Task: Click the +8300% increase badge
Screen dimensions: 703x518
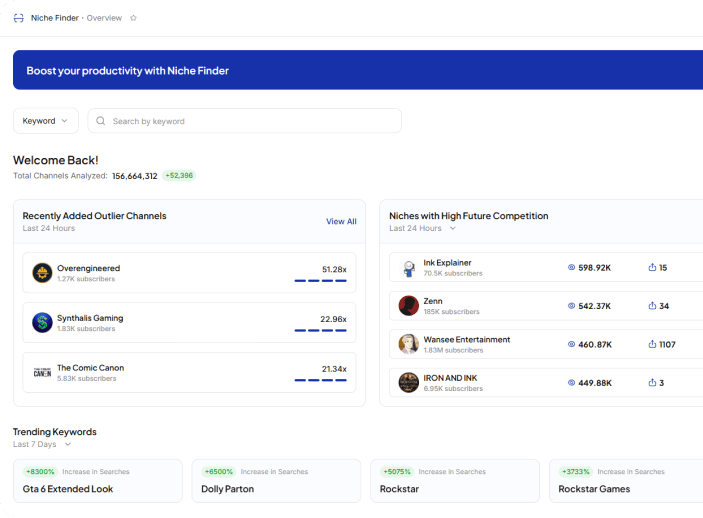Action: (x=40, y=472)
